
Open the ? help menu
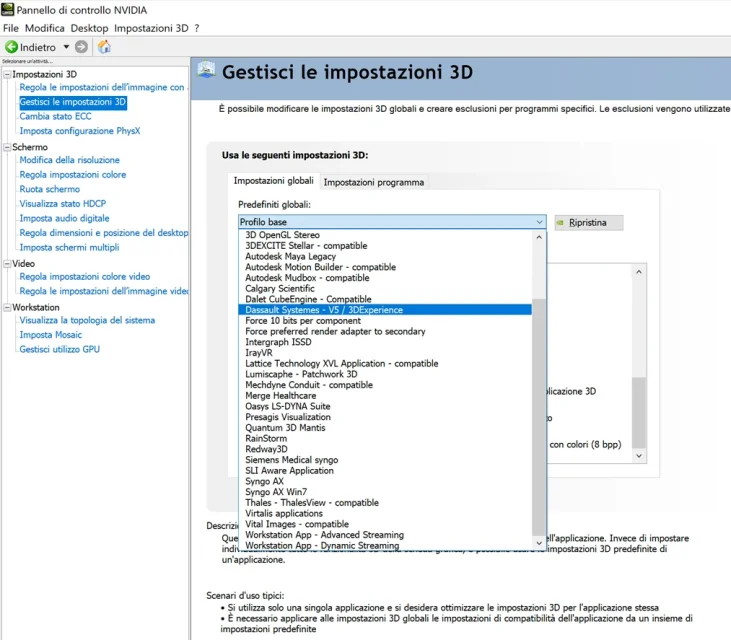[x=197, y=28]
